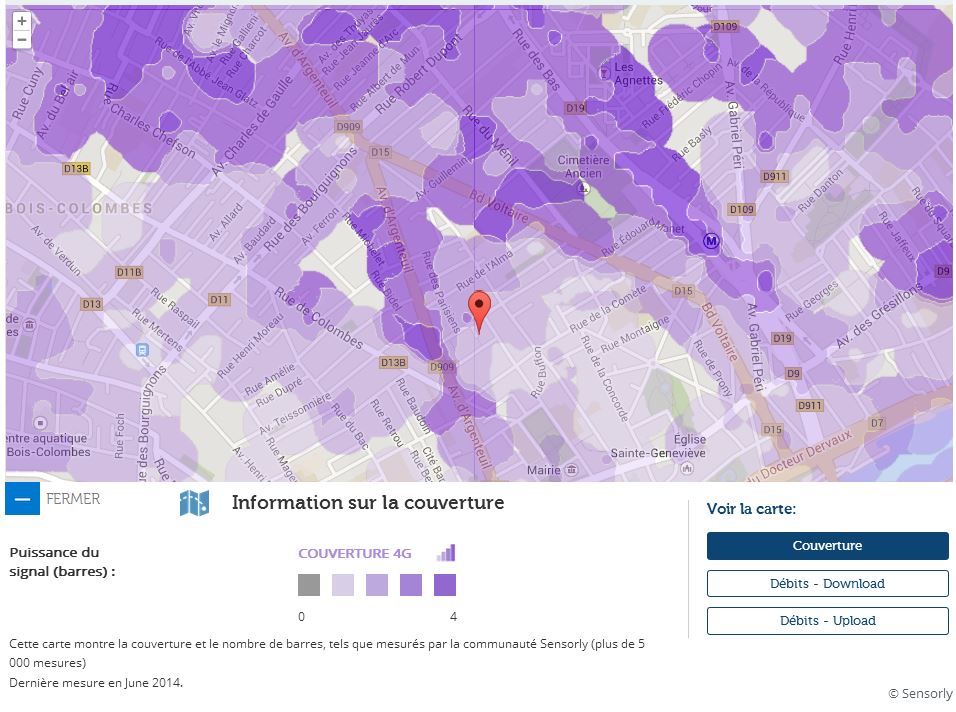The image size is (956, 712).
Task: Select the Couverture map view
Action: pyautogui.click(x=827, y=546)
